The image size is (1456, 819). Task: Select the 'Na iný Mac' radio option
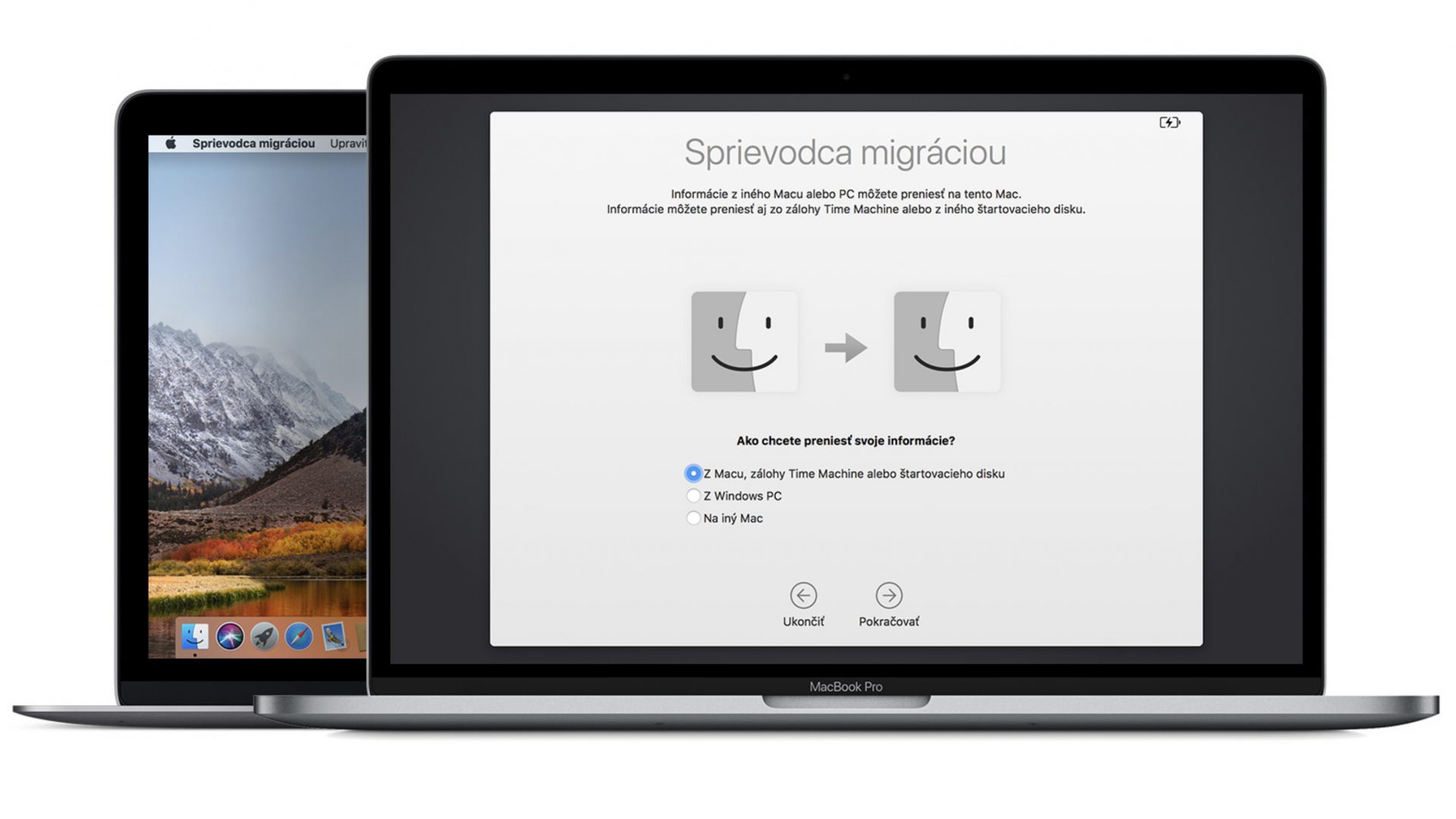tap(692, 518)
